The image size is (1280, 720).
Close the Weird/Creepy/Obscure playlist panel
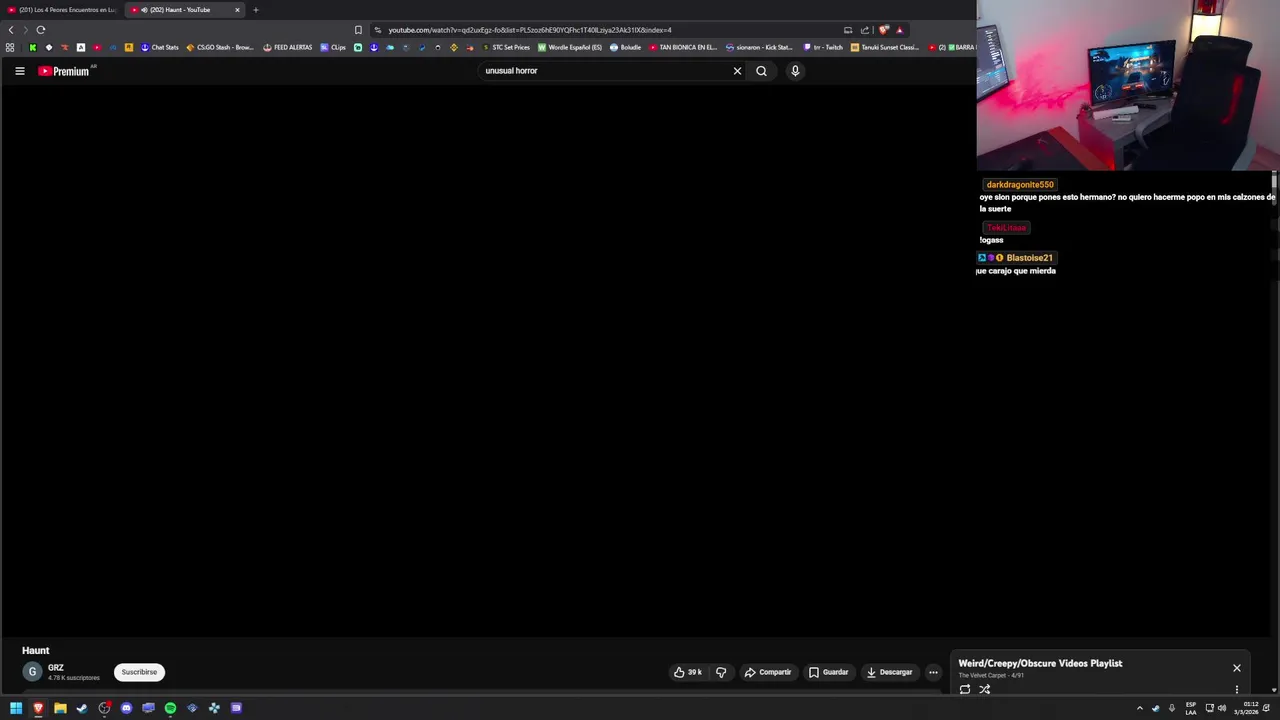coord(1236,668)
